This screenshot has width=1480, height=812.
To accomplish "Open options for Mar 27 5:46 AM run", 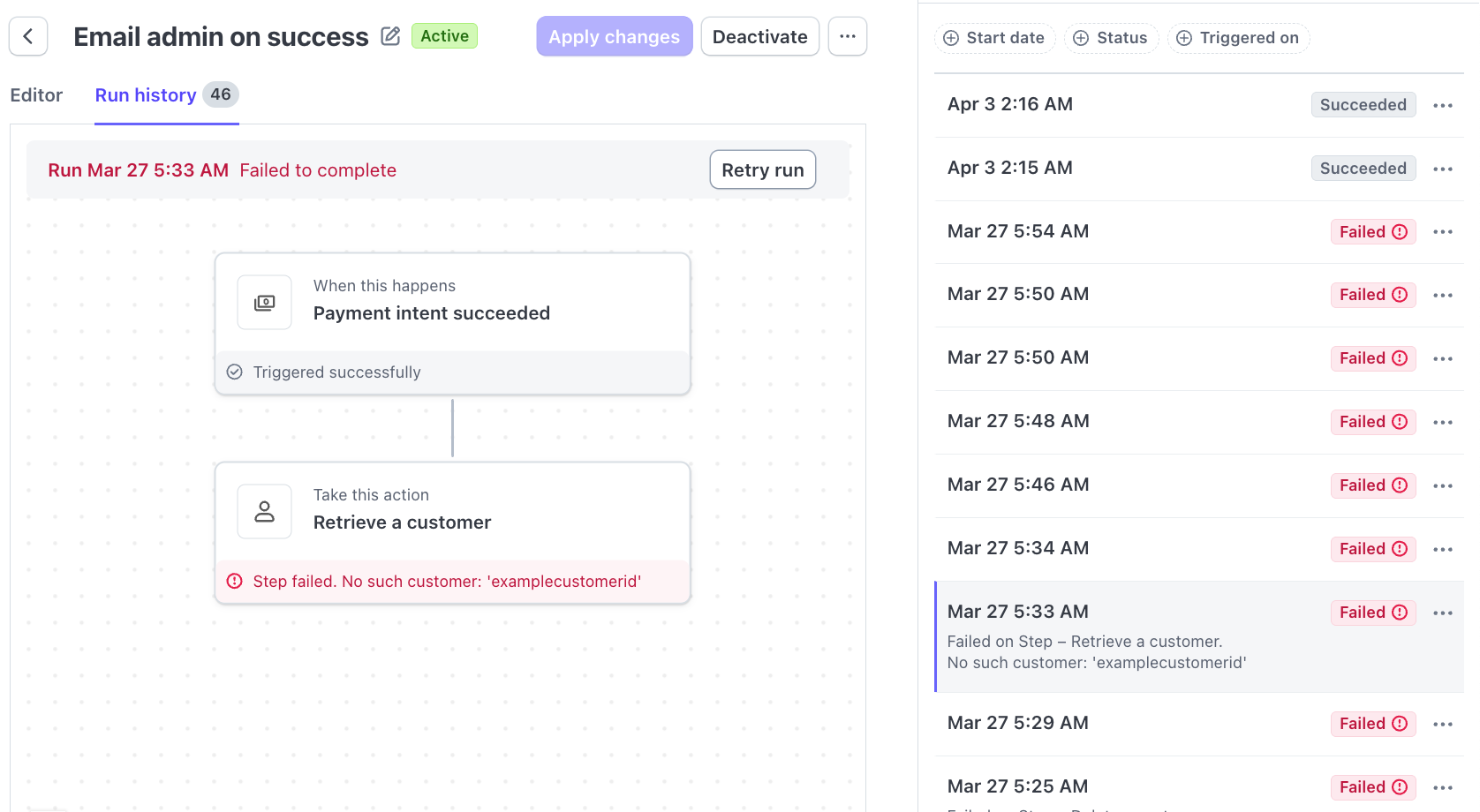I will (1442, 486).
